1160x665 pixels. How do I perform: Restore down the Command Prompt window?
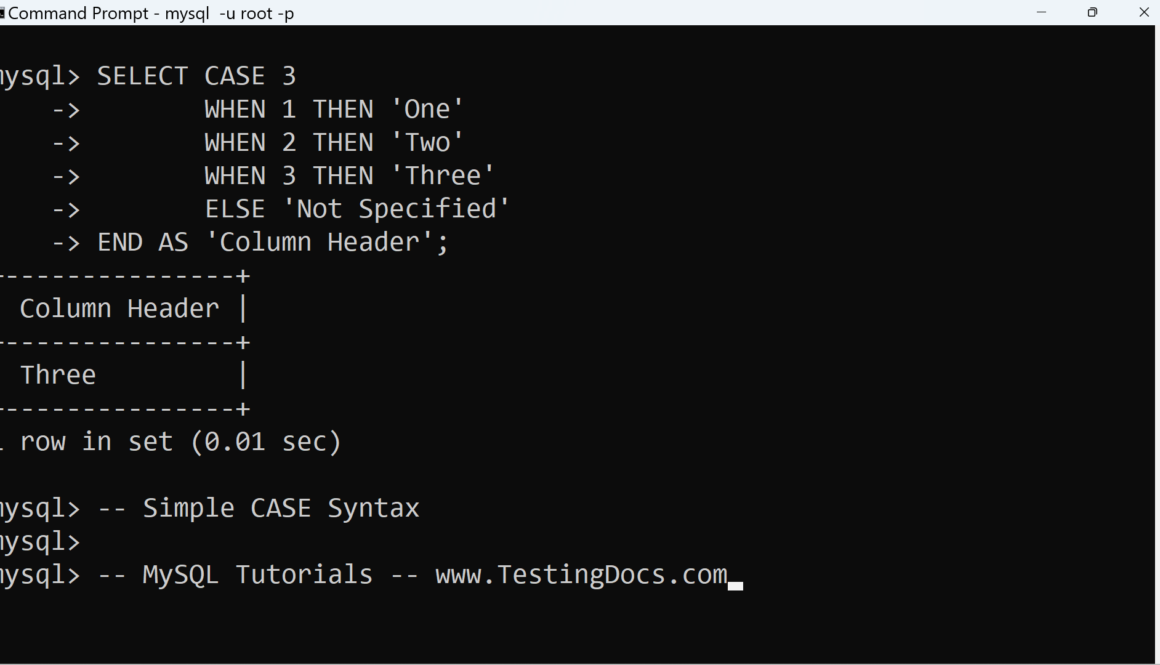click(1092, 12)
